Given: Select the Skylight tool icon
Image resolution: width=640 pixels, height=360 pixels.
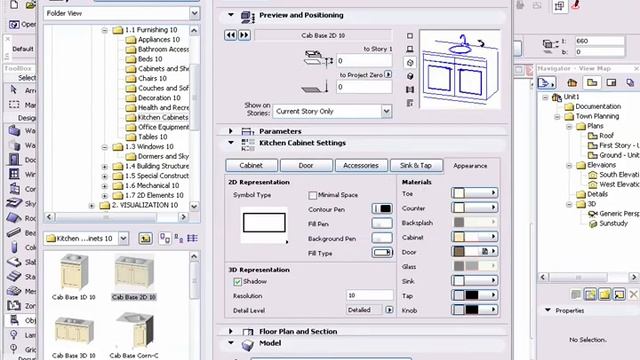Looking at the screenshot, I should coord(14,203).
